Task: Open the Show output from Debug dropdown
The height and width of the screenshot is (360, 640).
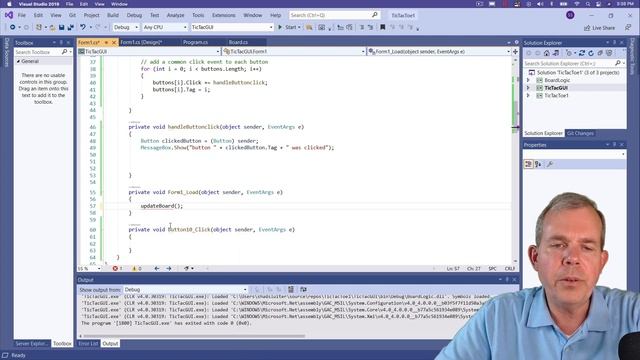Action: (185, 289)
